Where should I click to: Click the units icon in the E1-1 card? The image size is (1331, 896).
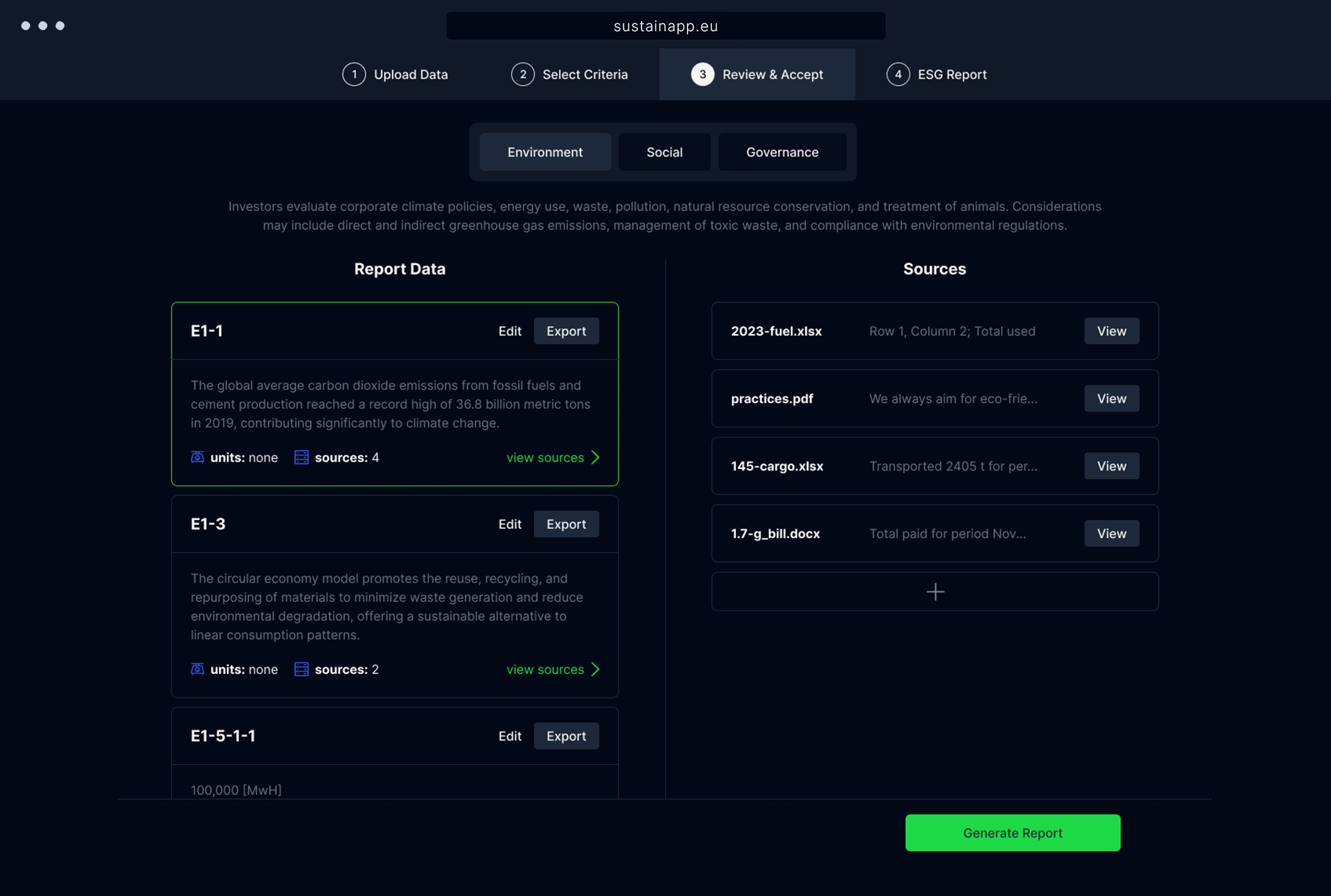click(197, 457)
